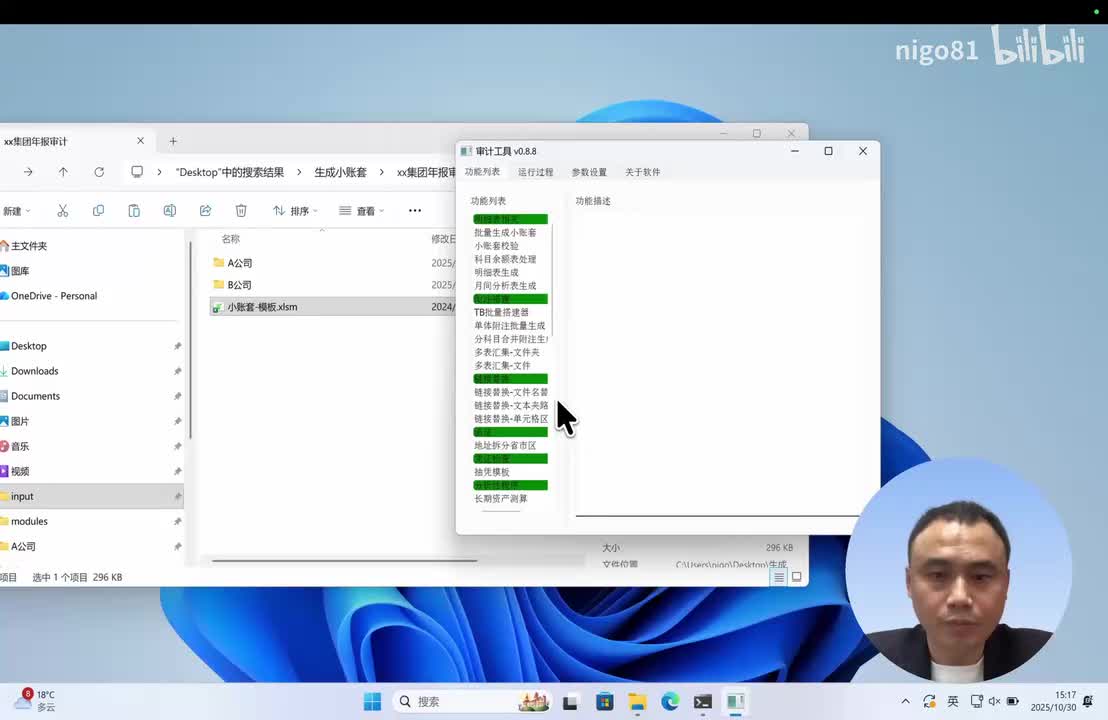1108x720 pixels.
Task: Select 长期资产测算 in function list
Action: click(x=501, y=498)
